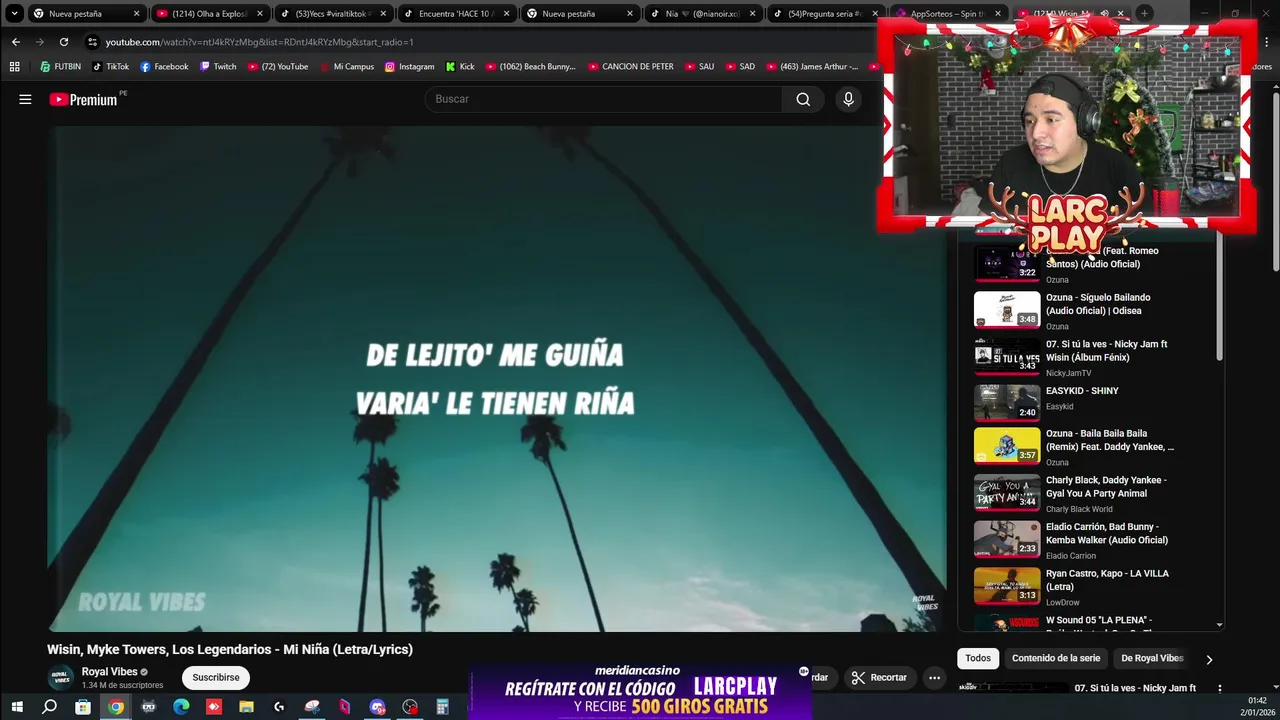The width and height of the screenshot is (1280, 720).
Task: Open Microsoft Store from the taskbar
Action: pos(83,707)
